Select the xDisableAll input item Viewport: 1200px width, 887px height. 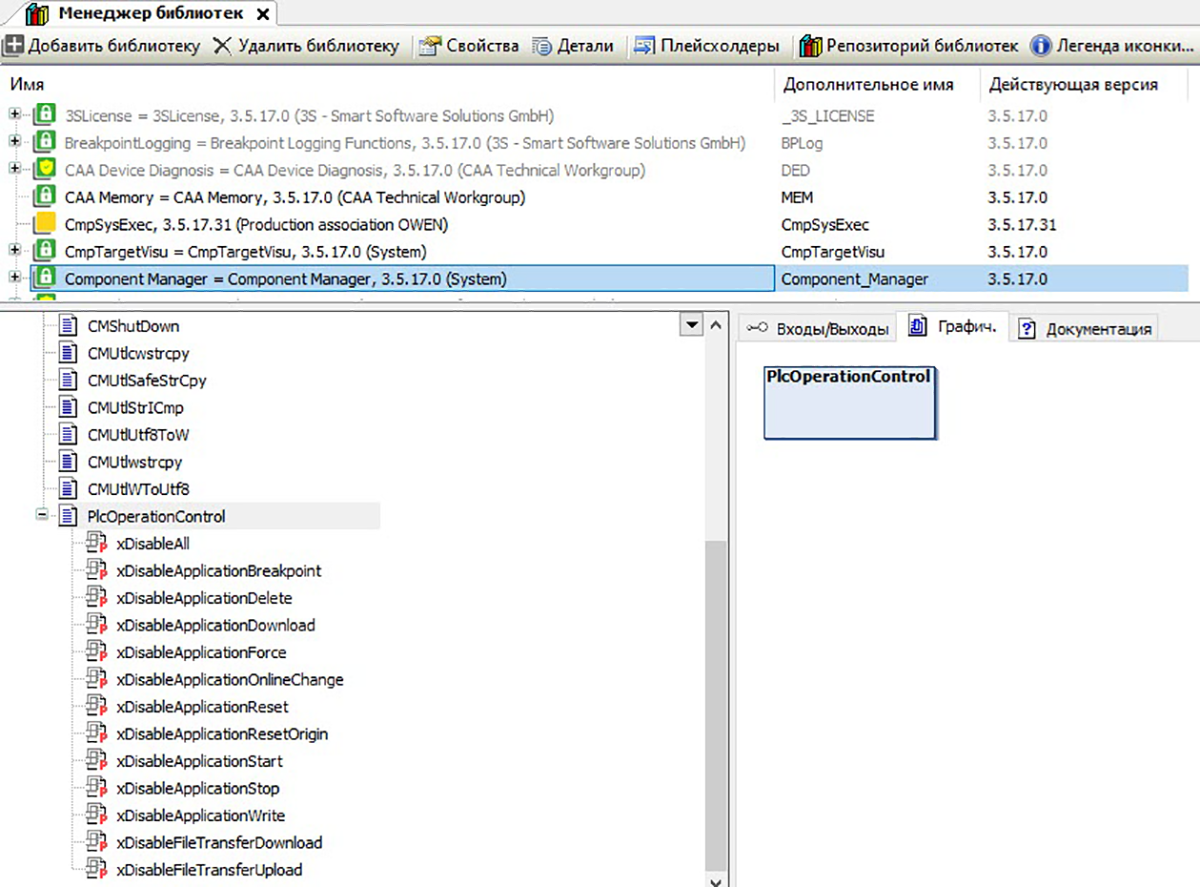coord(153,544)
